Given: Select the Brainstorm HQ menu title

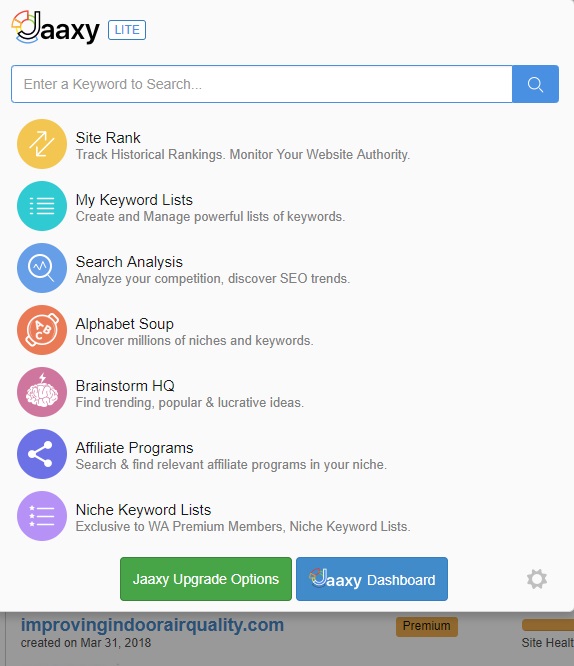Looking at the screenshot, I should pos(125,386).
